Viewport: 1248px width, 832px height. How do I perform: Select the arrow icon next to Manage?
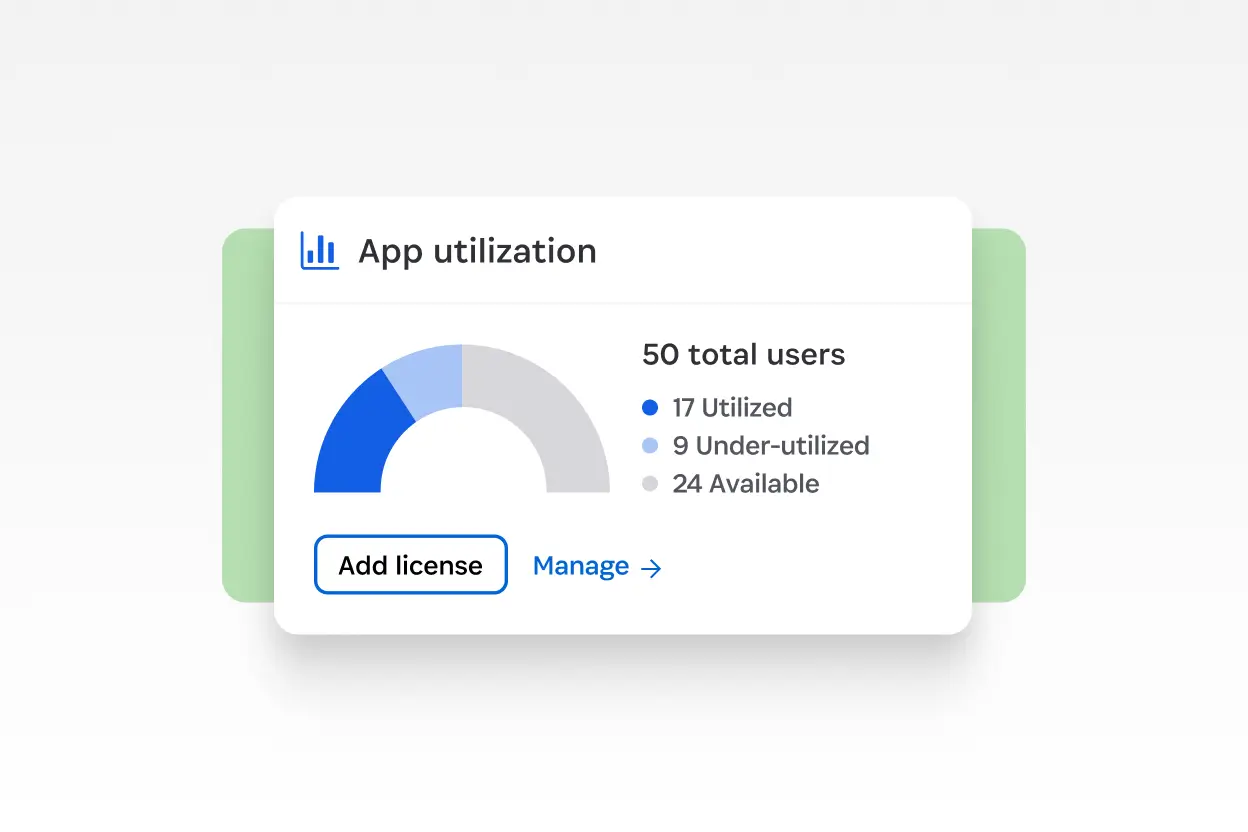[651, 567]
